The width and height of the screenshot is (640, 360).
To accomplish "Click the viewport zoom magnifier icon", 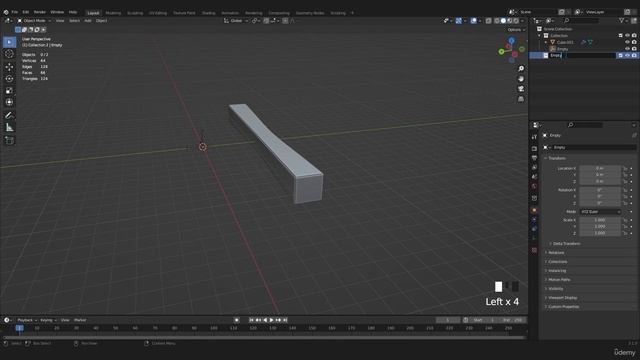I will (521, 69).
